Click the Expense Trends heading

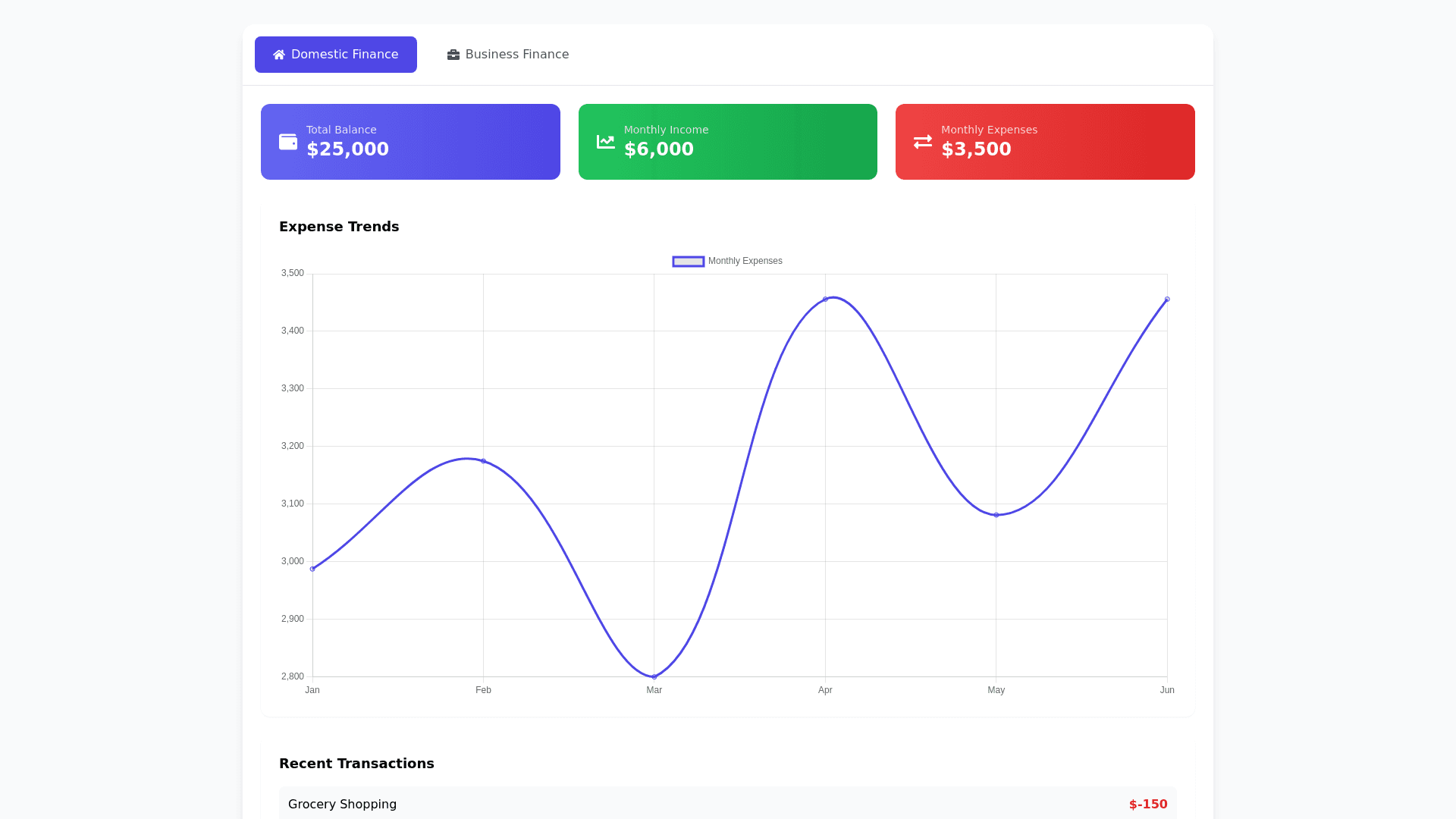tap(339, 226)
